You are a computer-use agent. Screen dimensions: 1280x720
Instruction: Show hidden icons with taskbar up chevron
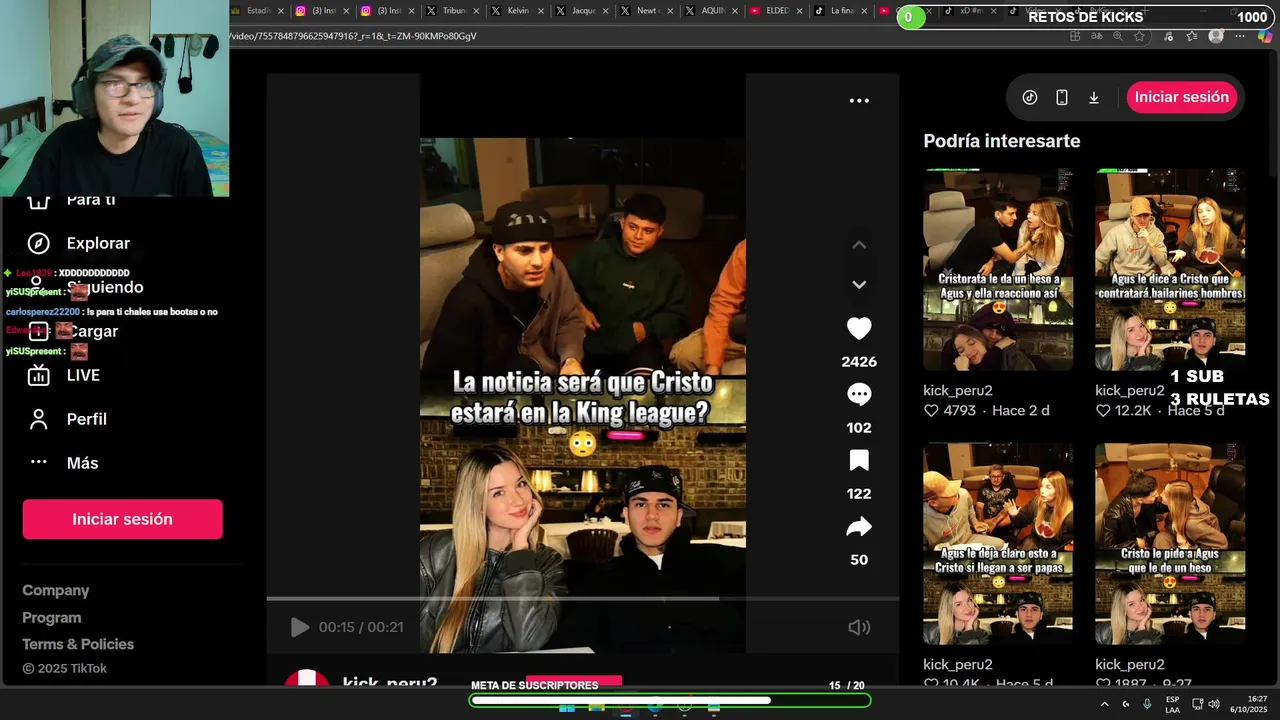pos(1104,704)
